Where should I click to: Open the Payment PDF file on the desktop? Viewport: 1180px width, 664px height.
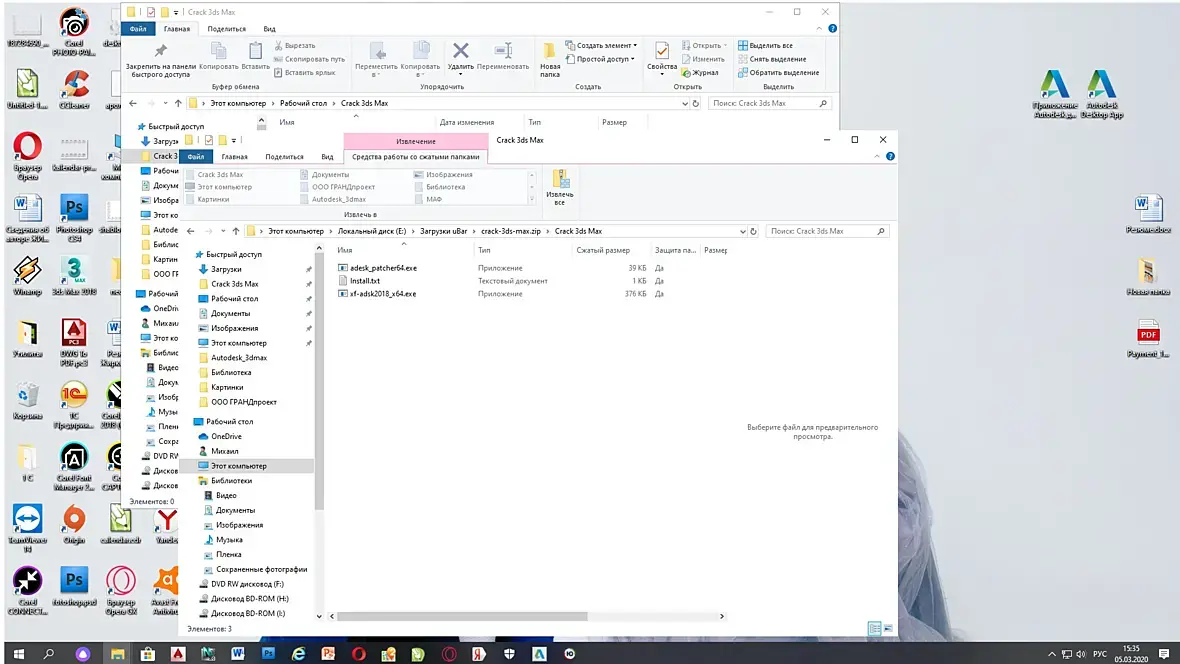tap(1148, 339)
